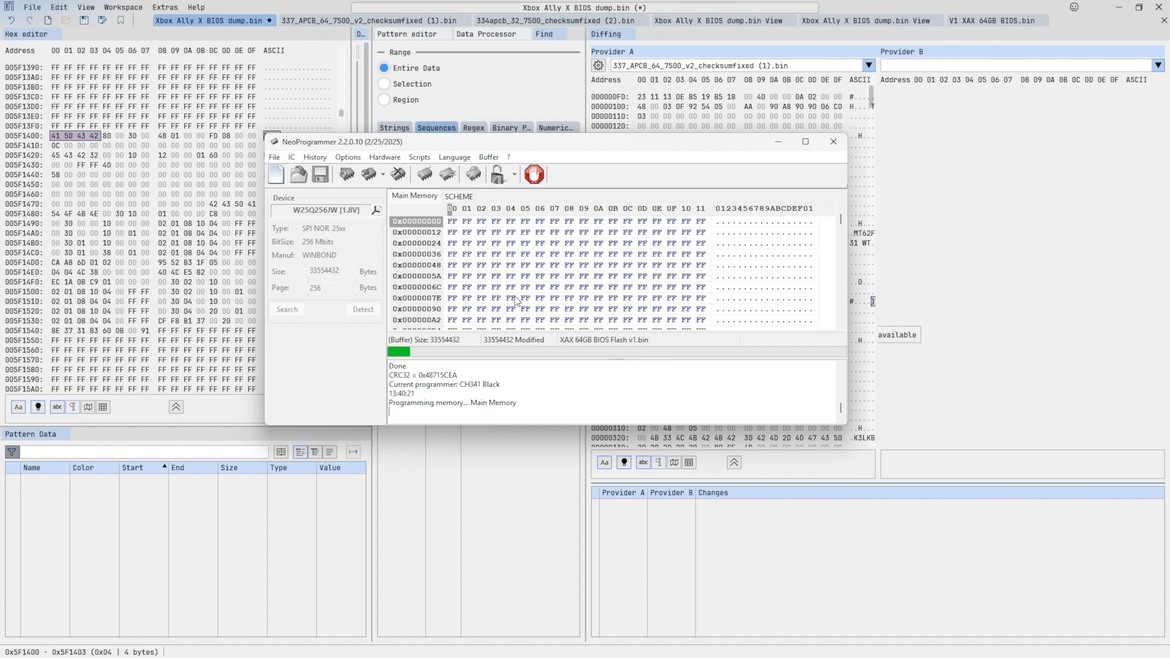The image size is (1170, 658).
Task: Open the Provider B dropdown
Action: coord(1157,66)
